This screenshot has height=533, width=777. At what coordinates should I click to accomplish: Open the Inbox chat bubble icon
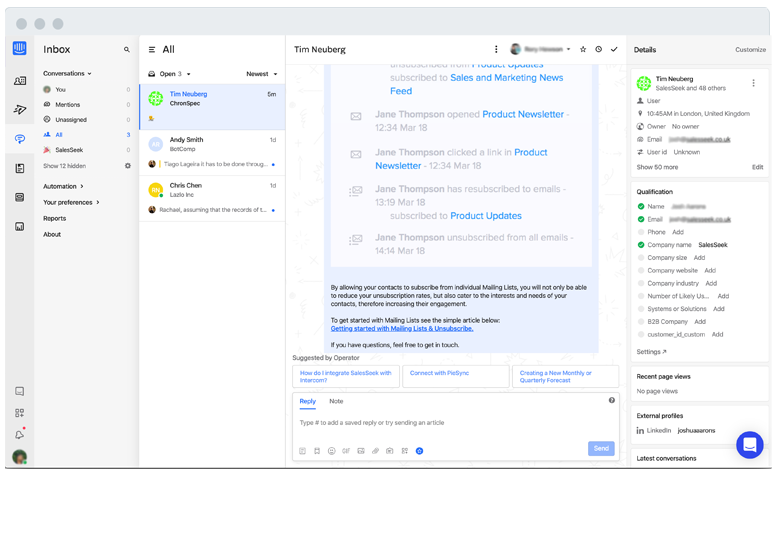pos(20,139)
